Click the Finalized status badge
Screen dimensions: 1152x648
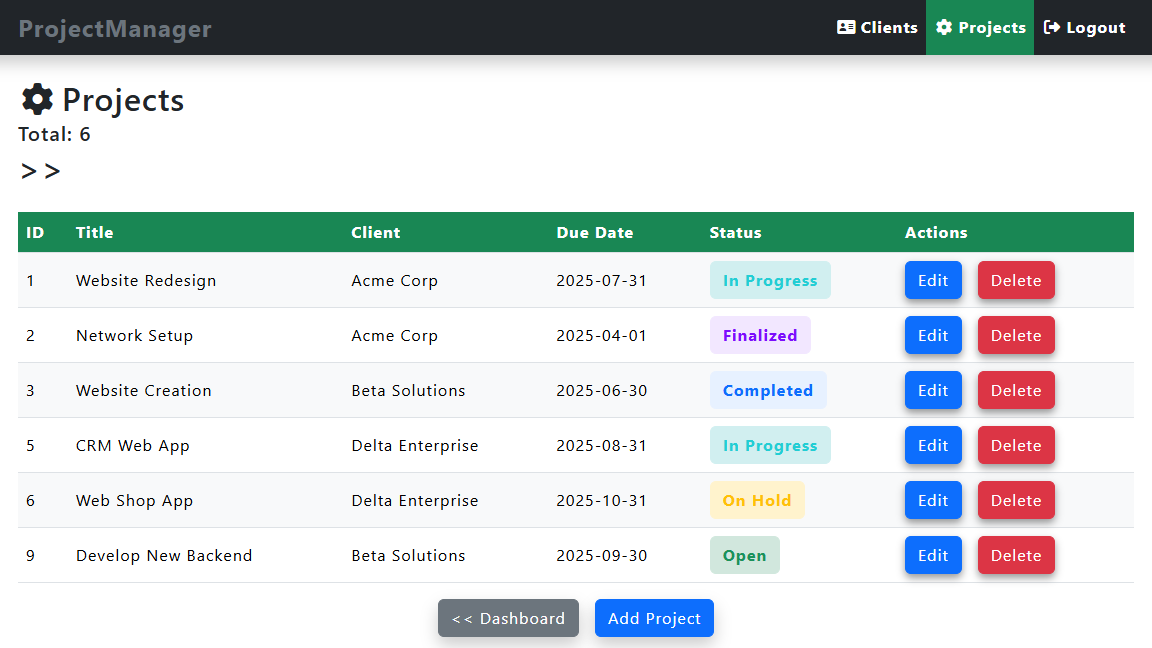[x=760, y=335]
